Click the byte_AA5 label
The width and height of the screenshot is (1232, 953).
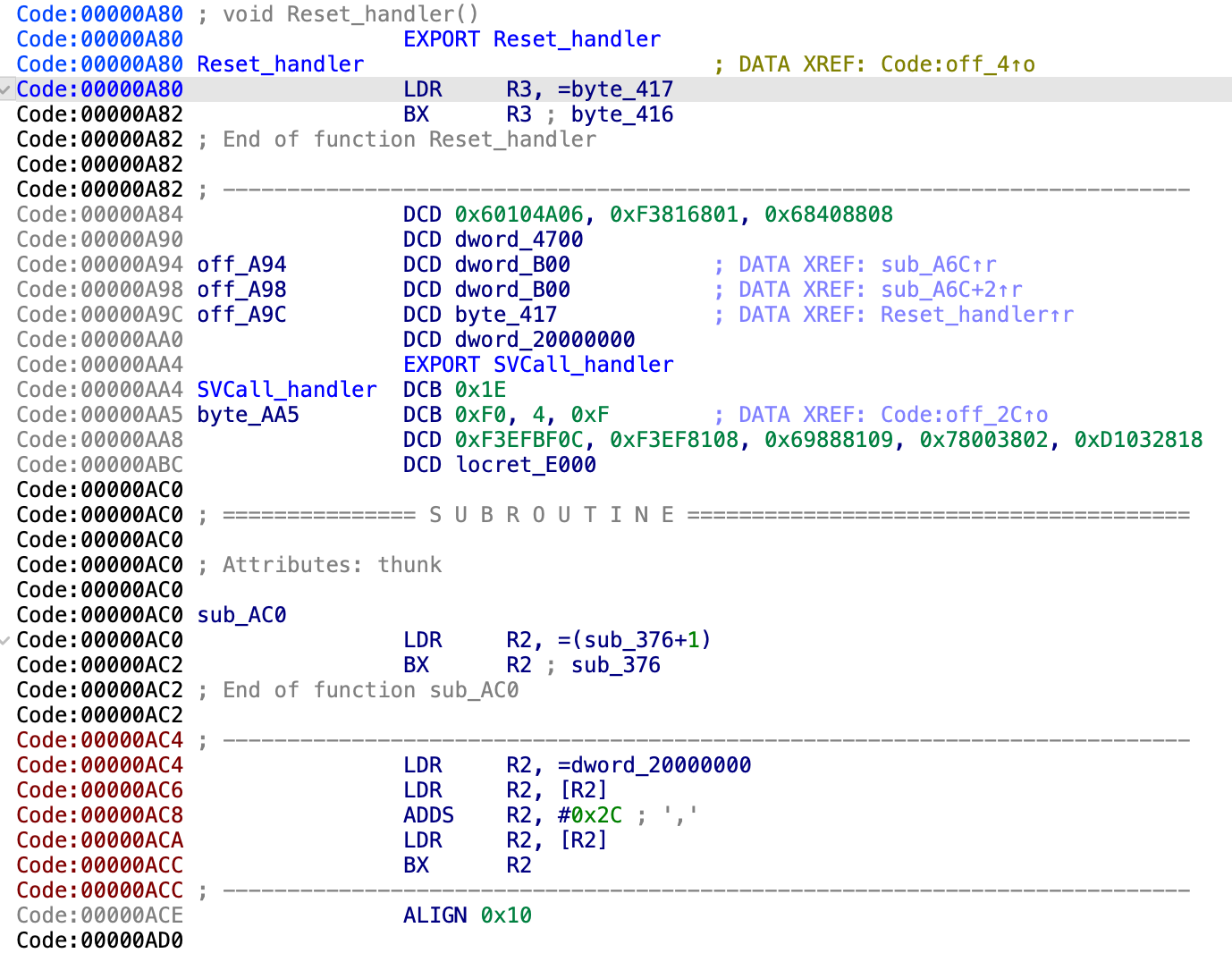tap(248, 414)
